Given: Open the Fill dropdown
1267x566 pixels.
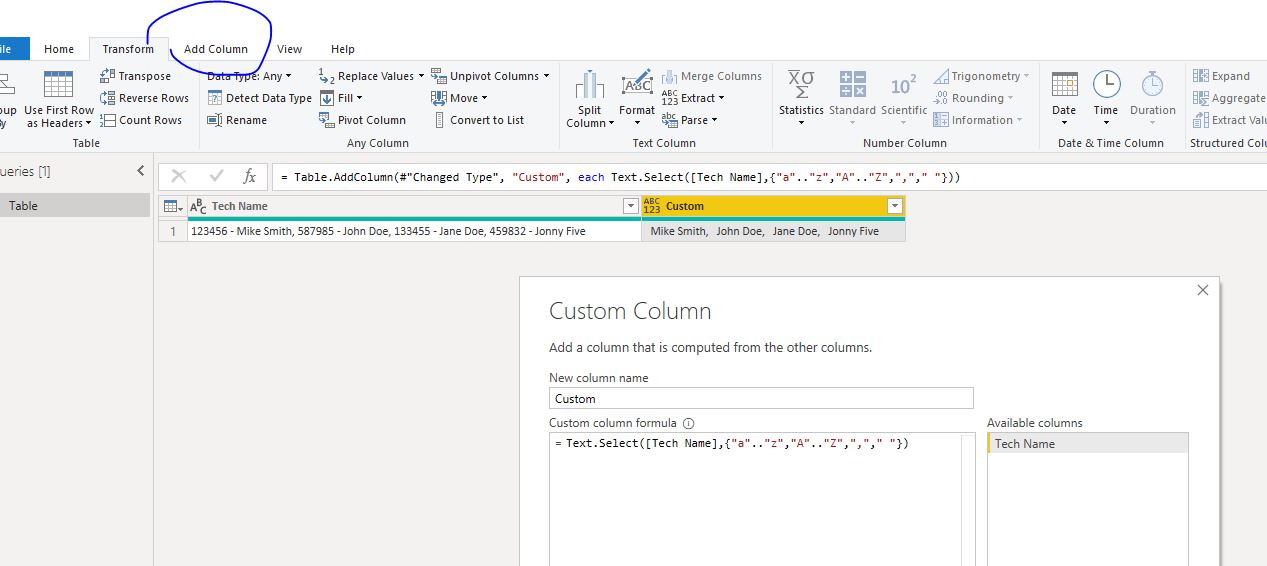Looking at the screenshot, I should pyautogui.click(x=340, y=98).
